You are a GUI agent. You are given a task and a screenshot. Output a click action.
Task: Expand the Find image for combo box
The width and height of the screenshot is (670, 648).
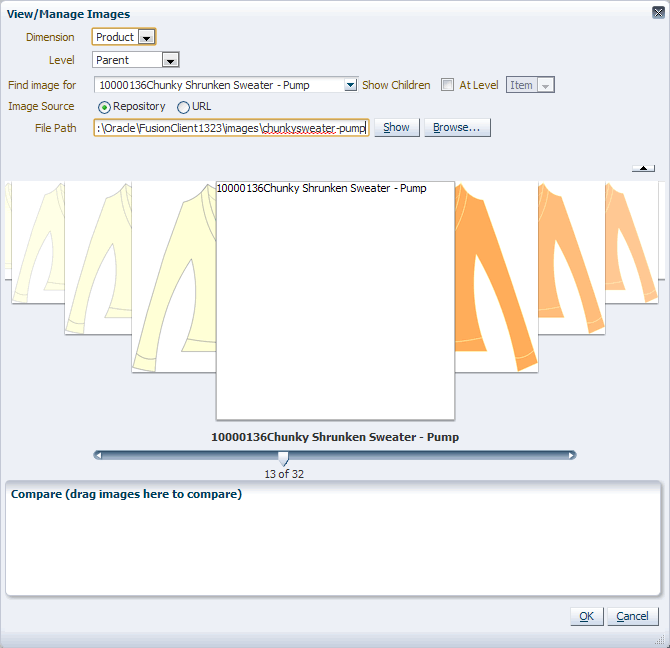[x=350, y=85]
